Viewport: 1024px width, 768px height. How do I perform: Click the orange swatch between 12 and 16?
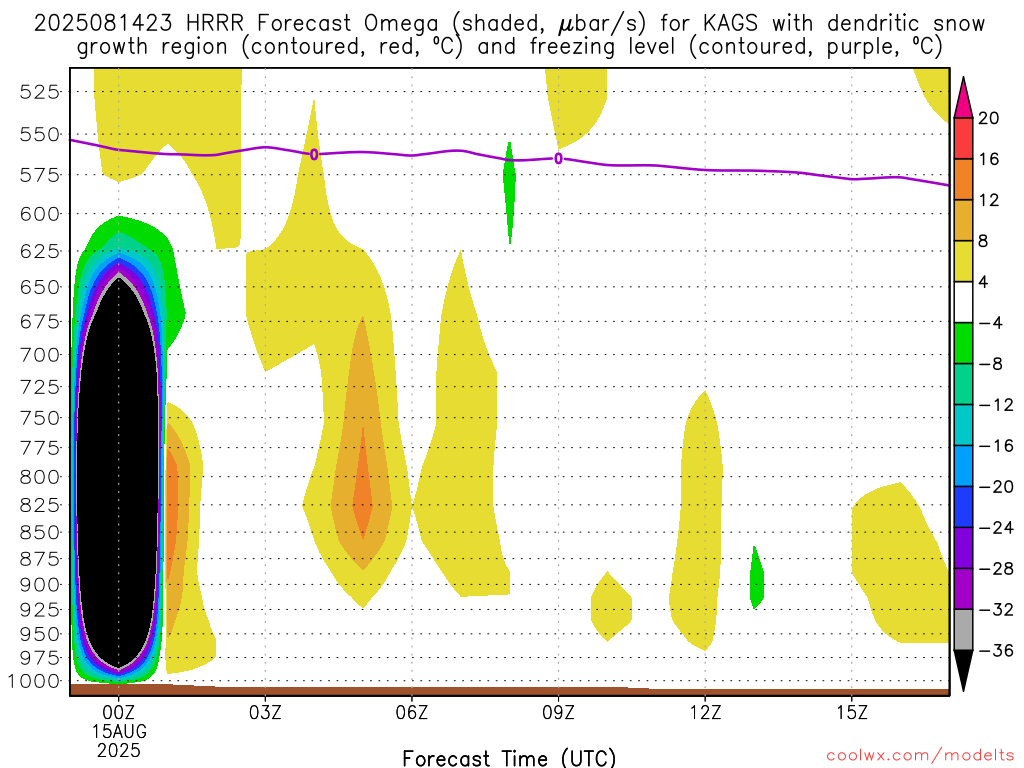pyautogui.click(x=963, y=180)
